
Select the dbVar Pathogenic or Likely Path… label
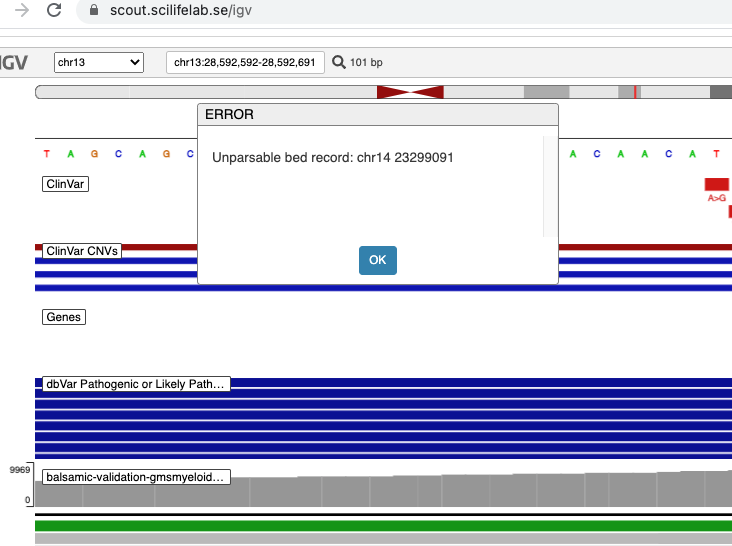tap(136, 384)
